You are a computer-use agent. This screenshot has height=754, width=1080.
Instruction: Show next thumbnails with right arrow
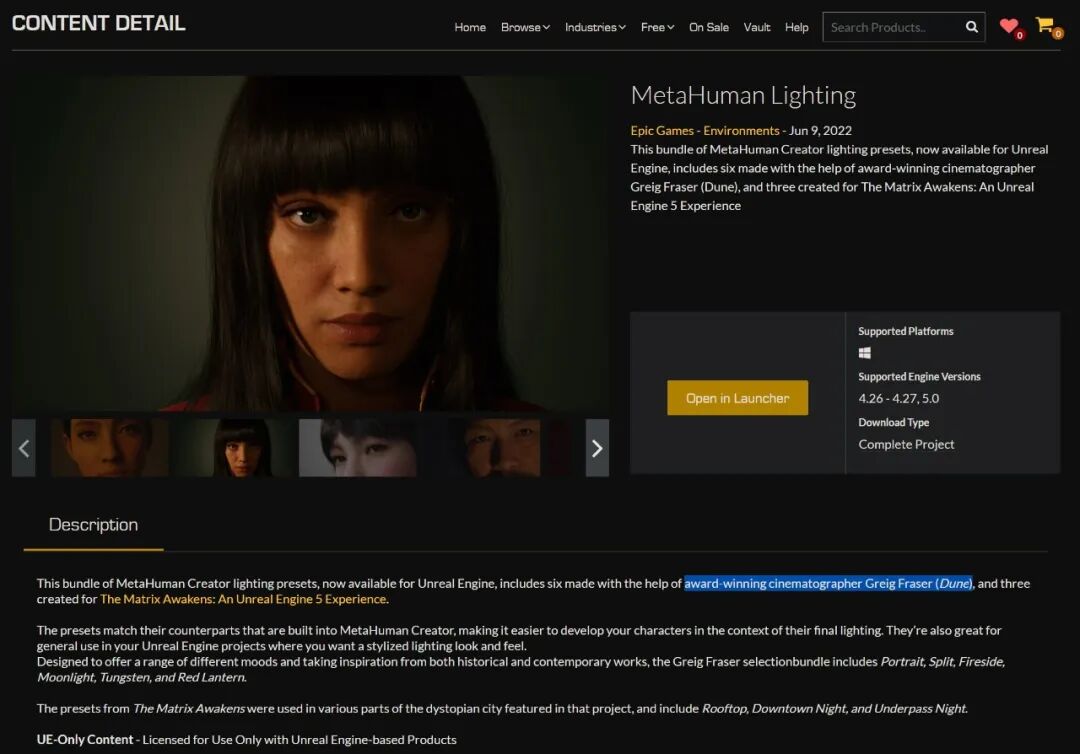pyautogui.click(x=597, y=448)
